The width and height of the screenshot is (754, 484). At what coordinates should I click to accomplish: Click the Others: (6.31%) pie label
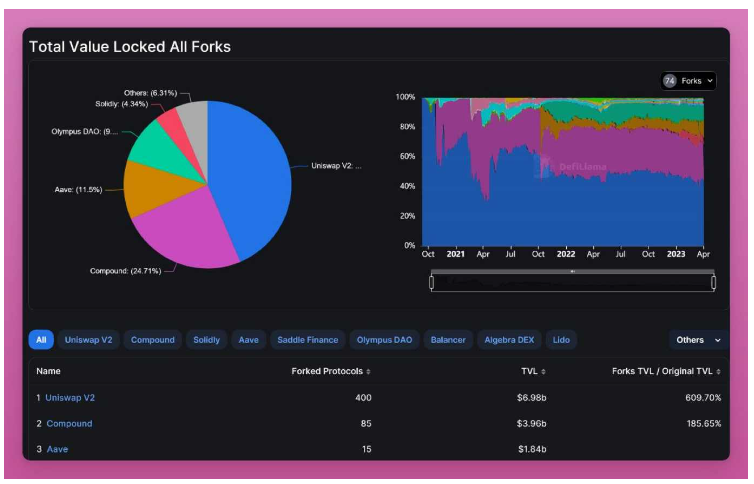(x=151, y=93)
